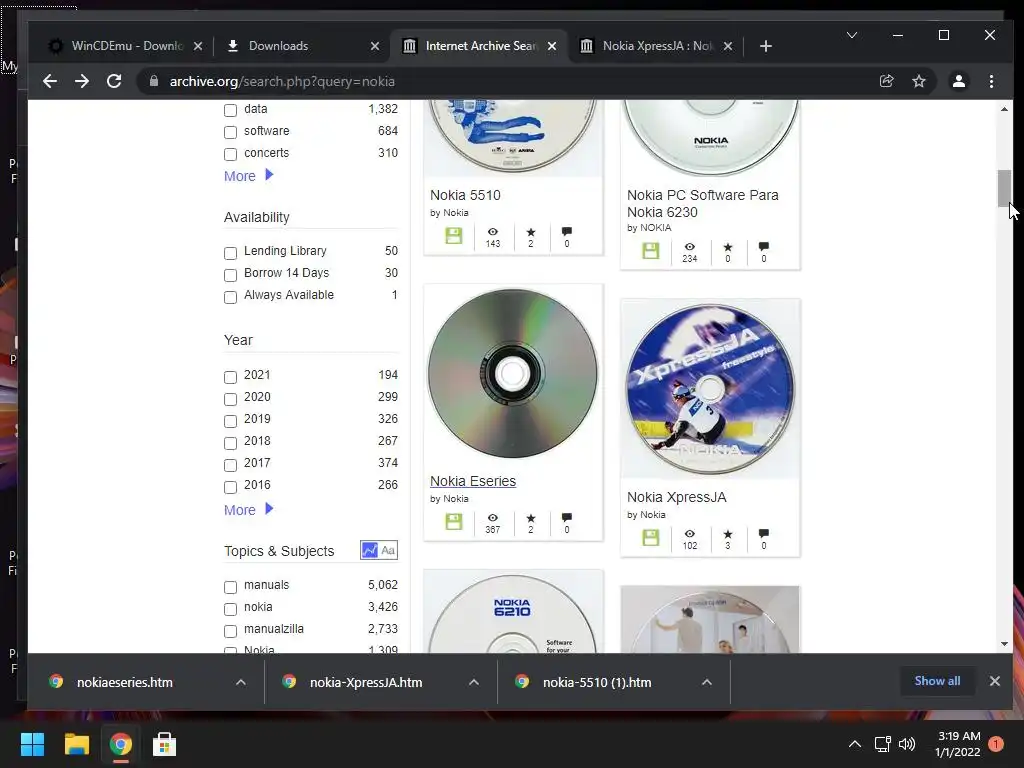This screenshot has height=768, width=1024.
Task: Open Microsoft Store from taskbar
Action: [164, 744]
